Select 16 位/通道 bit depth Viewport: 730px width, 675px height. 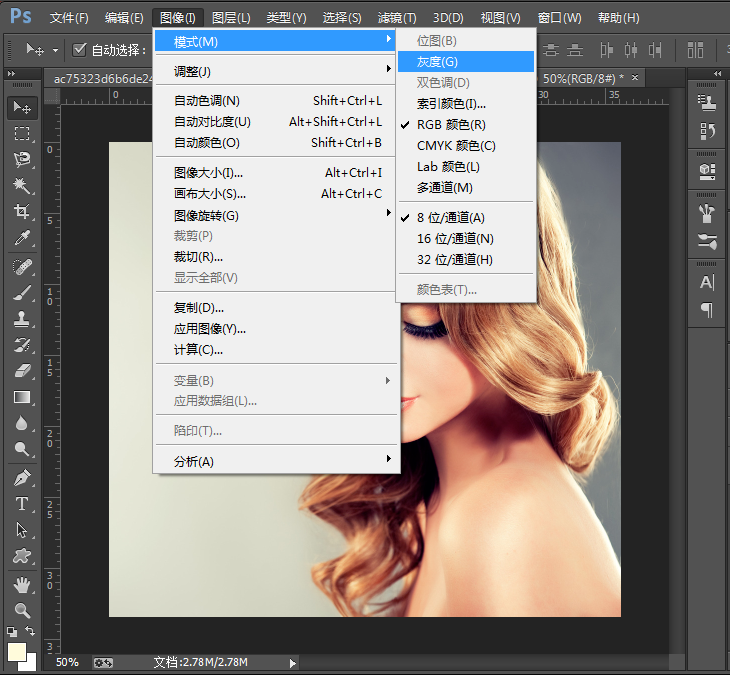coord(455,239)
